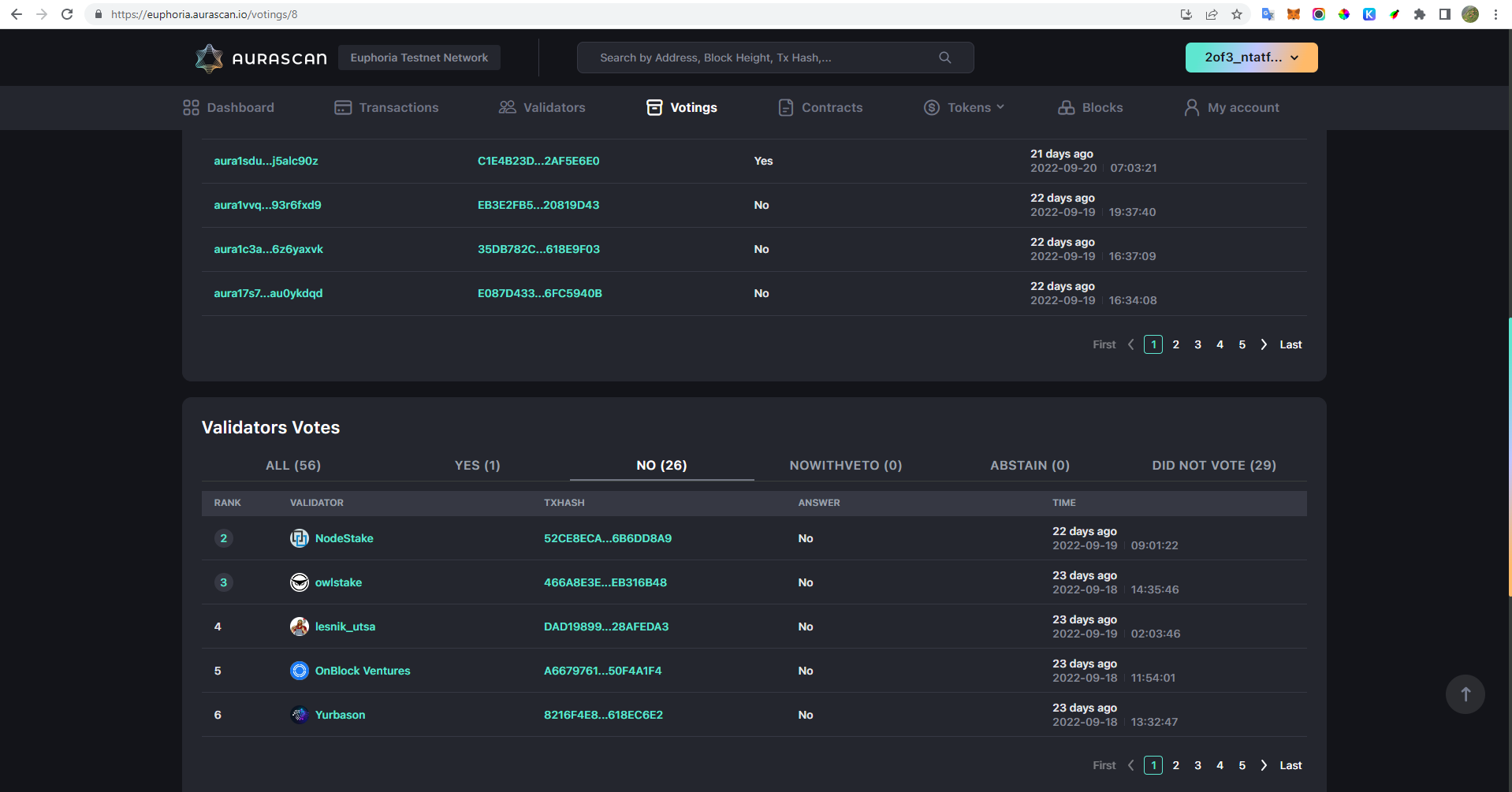
Task: Click the browser address bar URL
Action: 202,13
